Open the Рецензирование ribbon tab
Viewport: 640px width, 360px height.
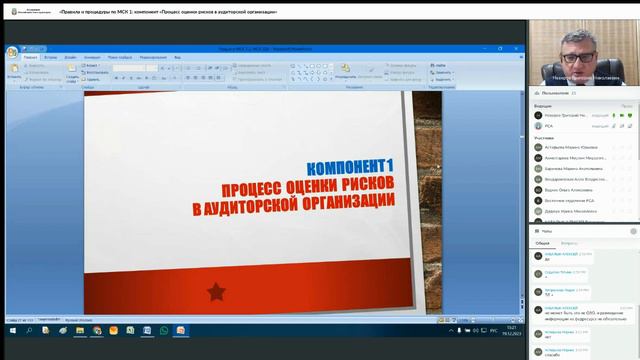[x=153, y=58]
